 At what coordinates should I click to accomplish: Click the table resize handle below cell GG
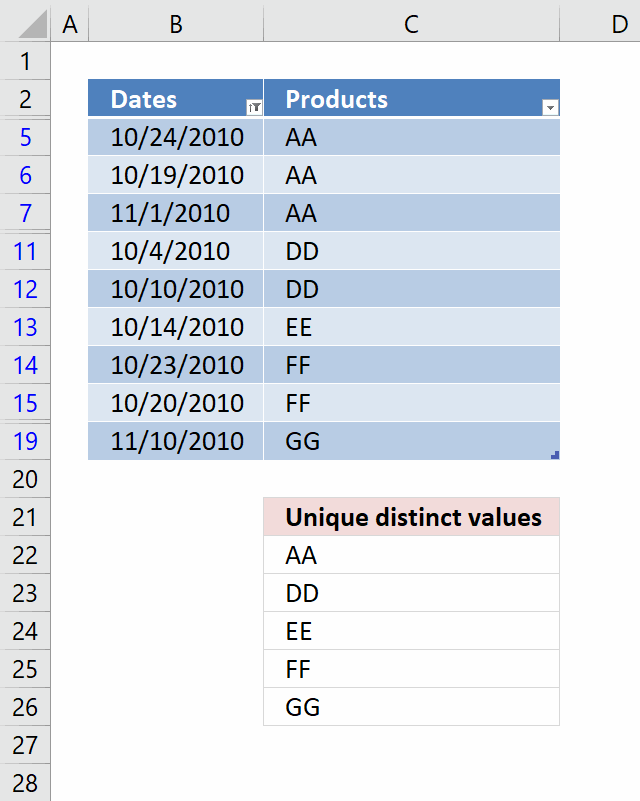point(555,453)
